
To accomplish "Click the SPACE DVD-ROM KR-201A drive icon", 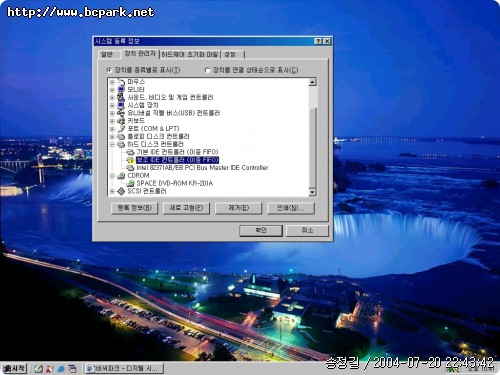I will coord(130,183).
